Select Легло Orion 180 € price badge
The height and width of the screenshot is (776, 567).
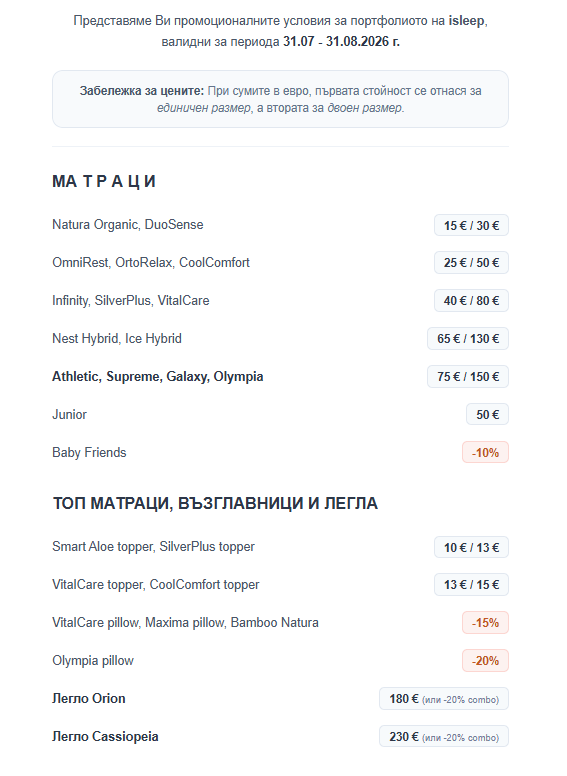tap(444, 699)
